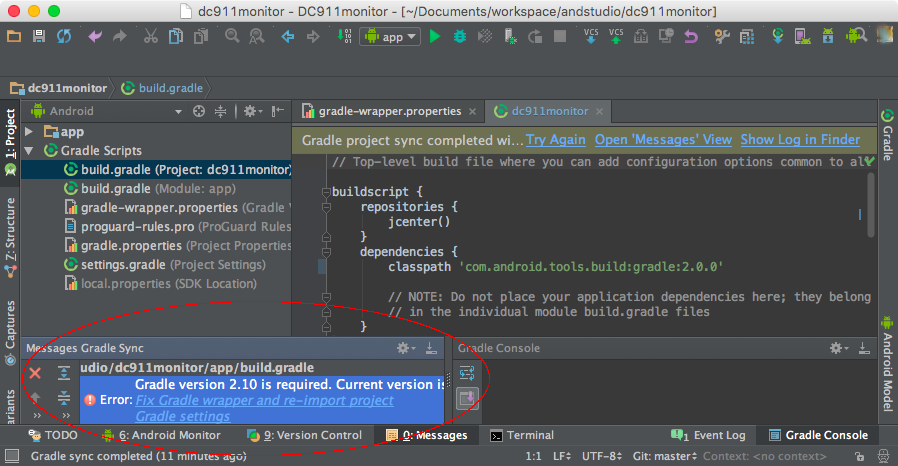
Task: Click the Copy icon in toolbar
Action: (176, 37)
